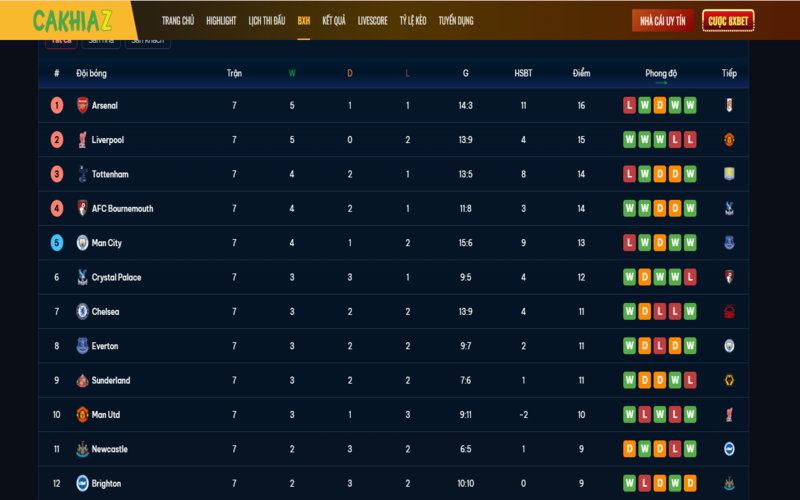Click the Cược 8XBET button

click(x=728, y=20)
